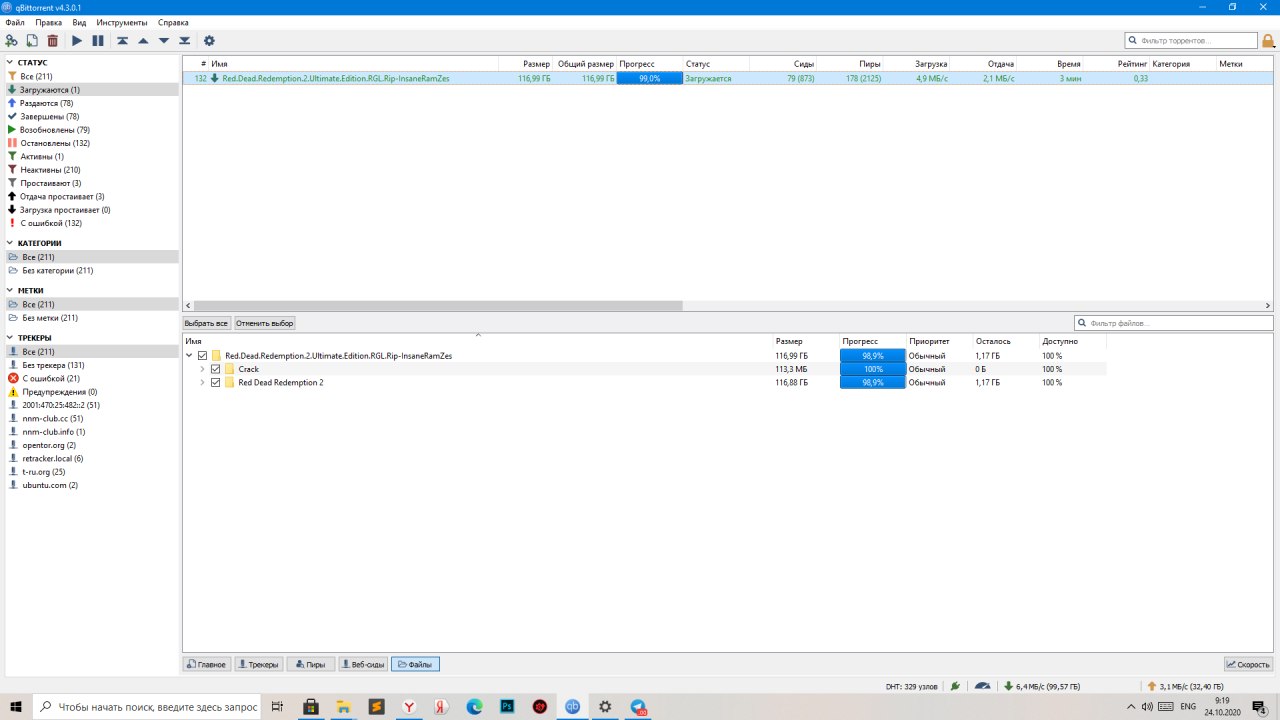Expand the Red Dead Redemption 2 folder
Image resolution: width=1280 pixels, height=720 pixels.
point(202,382)
